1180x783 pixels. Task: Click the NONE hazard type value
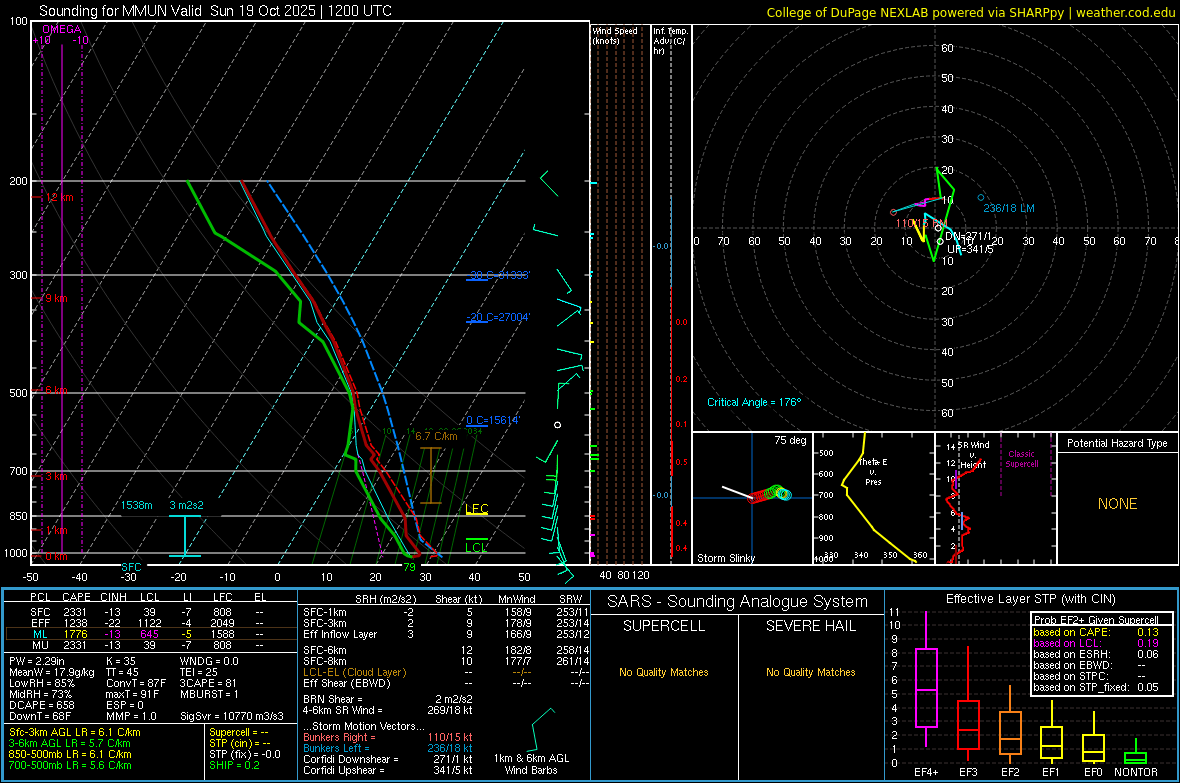[x=1117, y=504]
